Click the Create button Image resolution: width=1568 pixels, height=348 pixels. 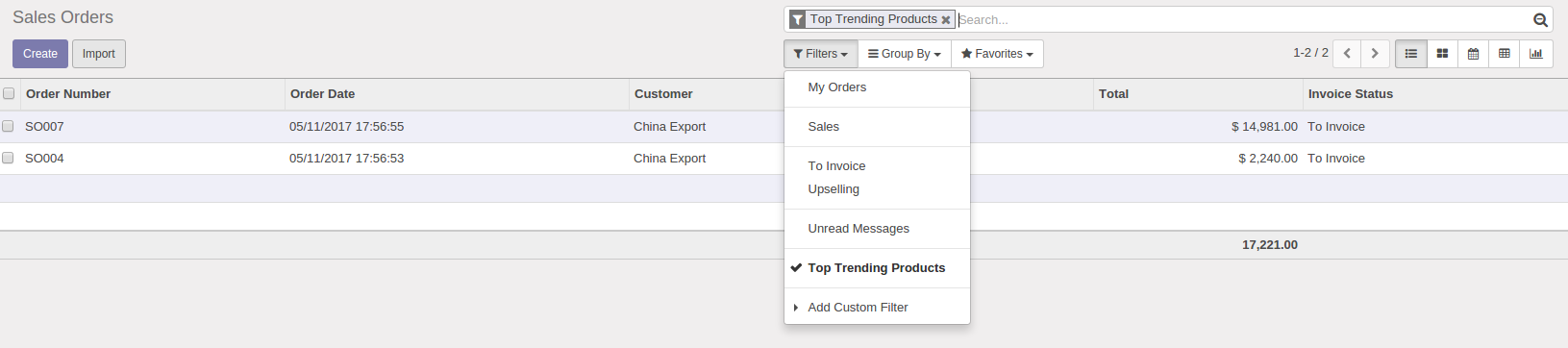[x=40, y=54]
